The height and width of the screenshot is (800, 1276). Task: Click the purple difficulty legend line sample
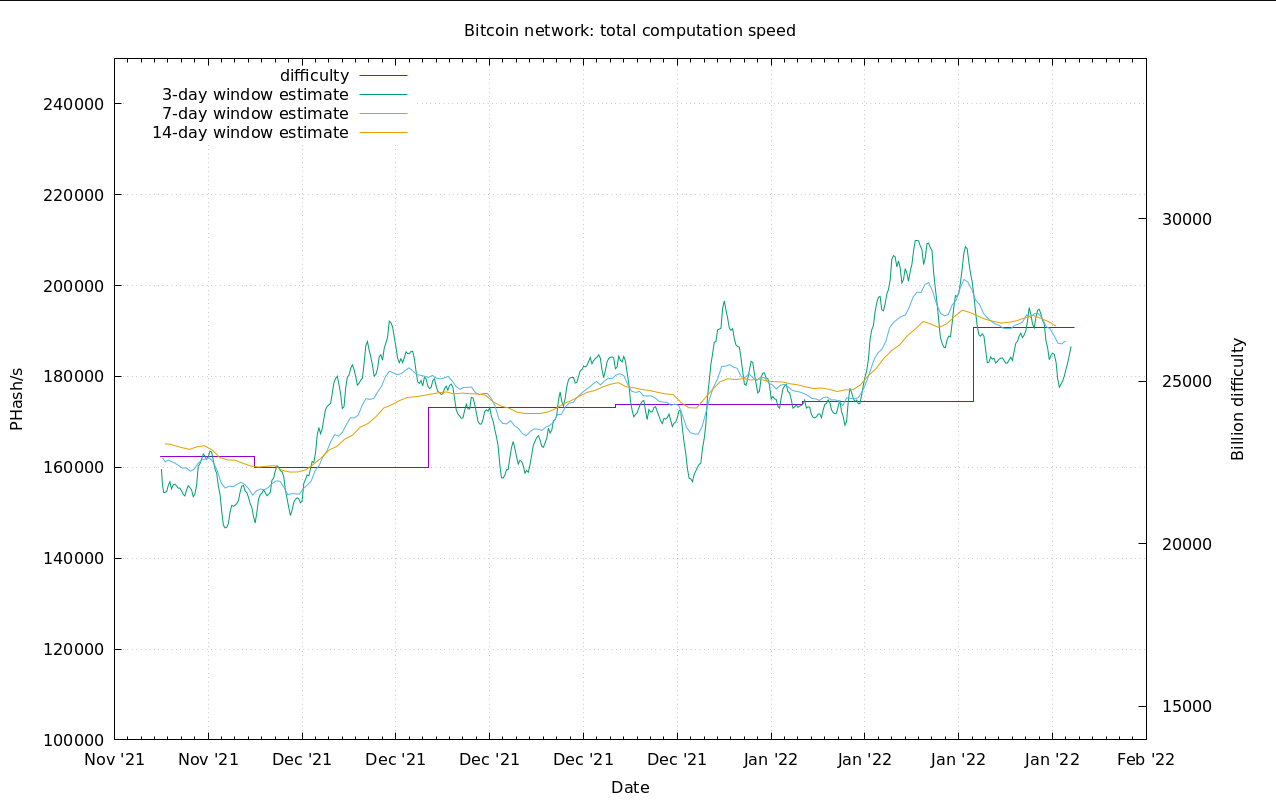[x=383, y=76]
